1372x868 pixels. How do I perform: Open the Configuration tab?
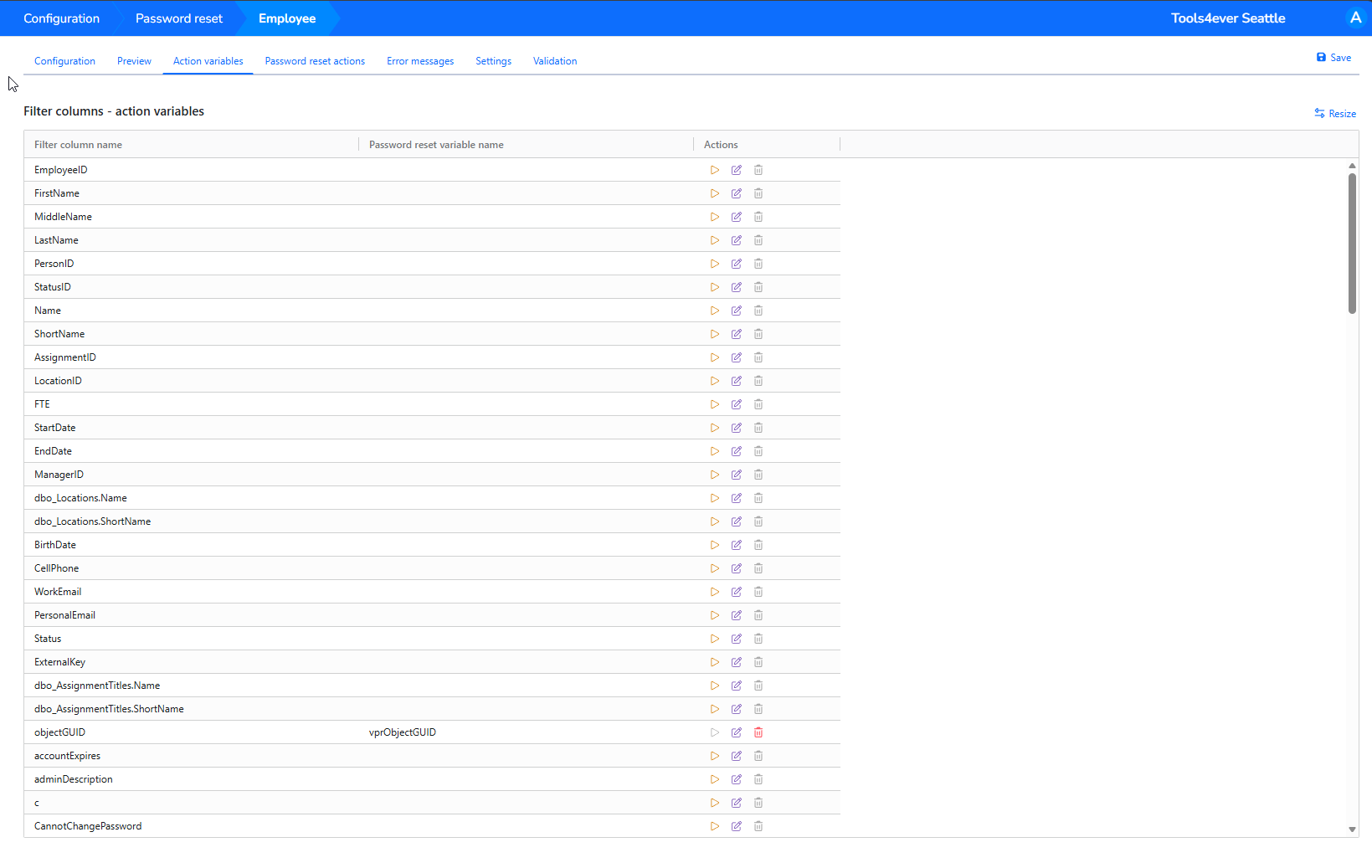point(64,61)
